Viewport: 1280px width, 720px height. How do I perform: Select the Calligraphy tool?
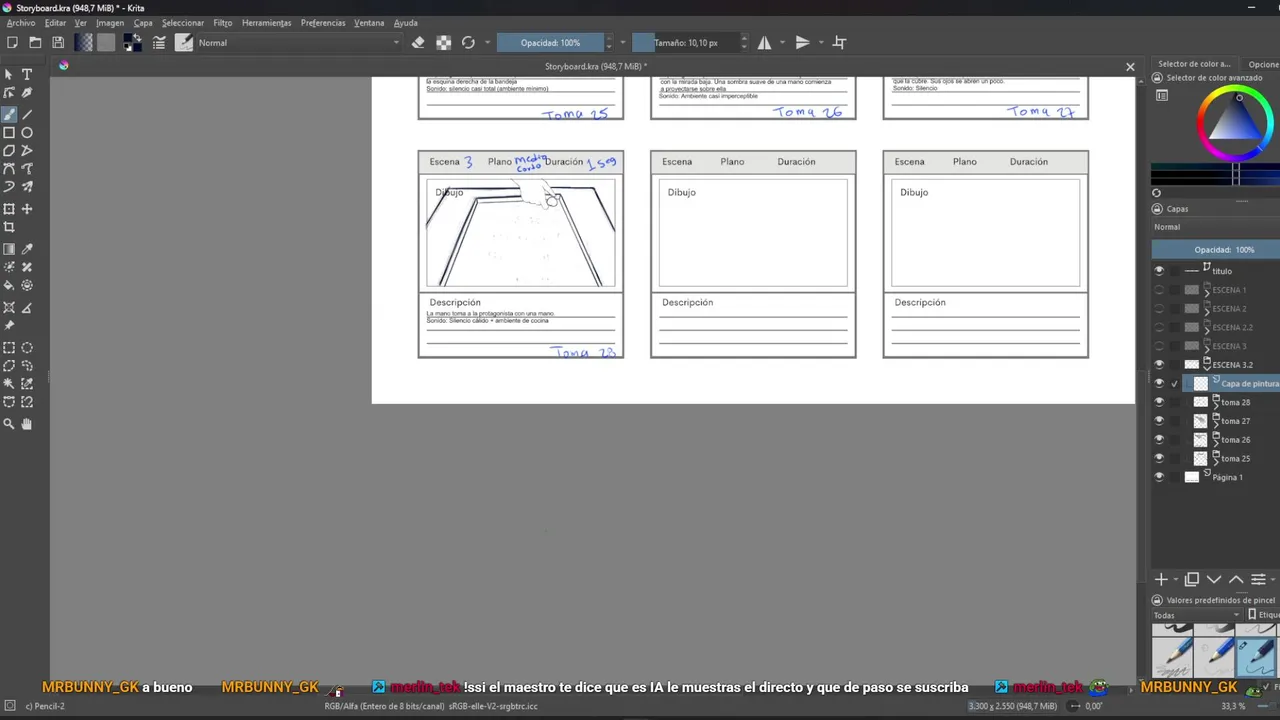pyautogui.click(x=27, y=92)
